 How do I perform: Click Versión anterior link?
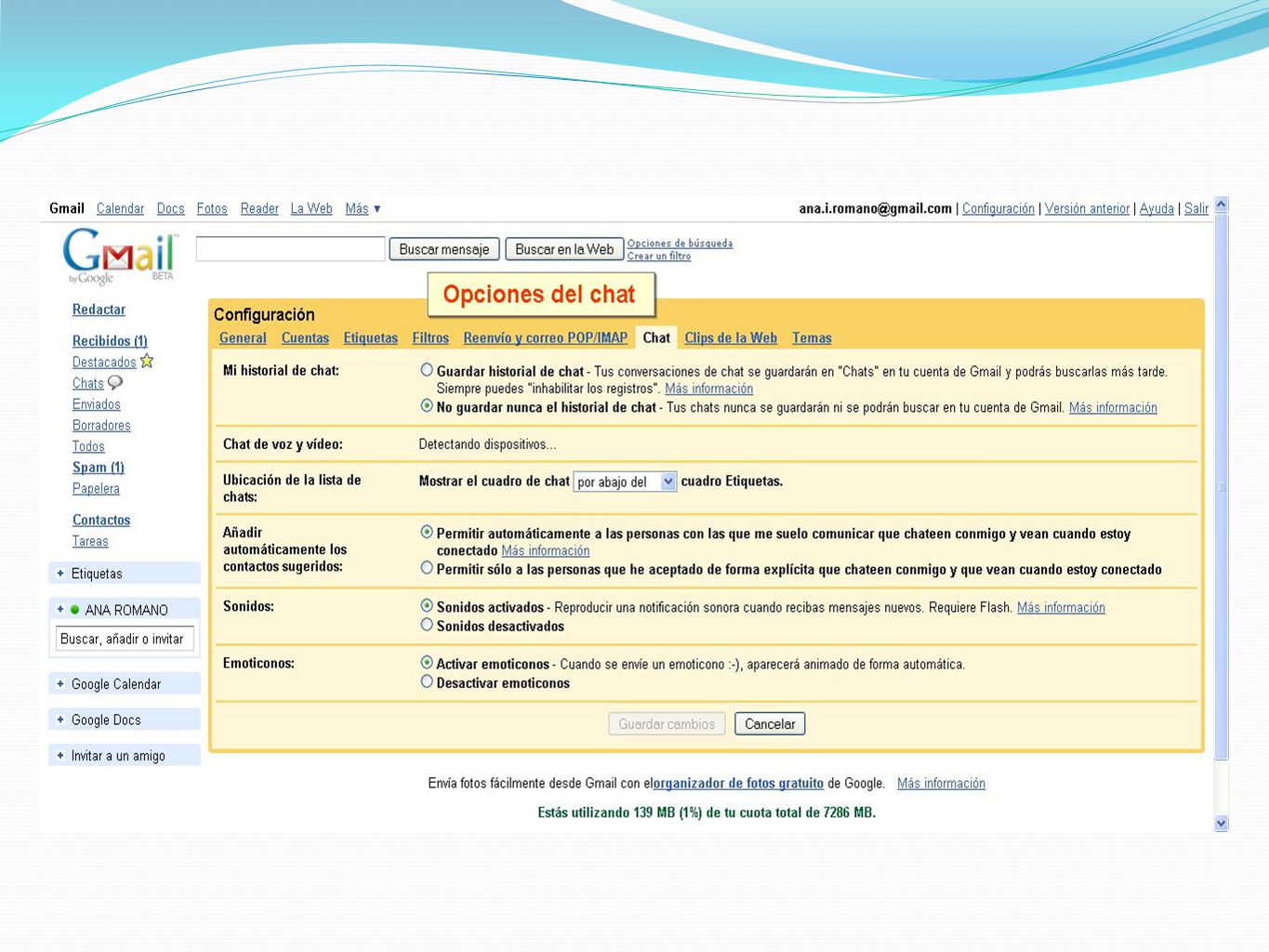point(1087,208)
